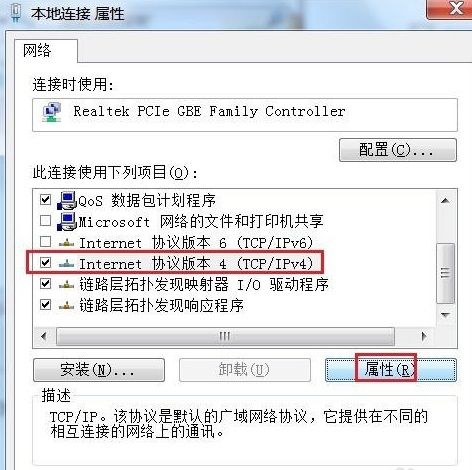Click the 属性(R) button
The height and width of the screenshot is (470, 472).
click(391, 370)
